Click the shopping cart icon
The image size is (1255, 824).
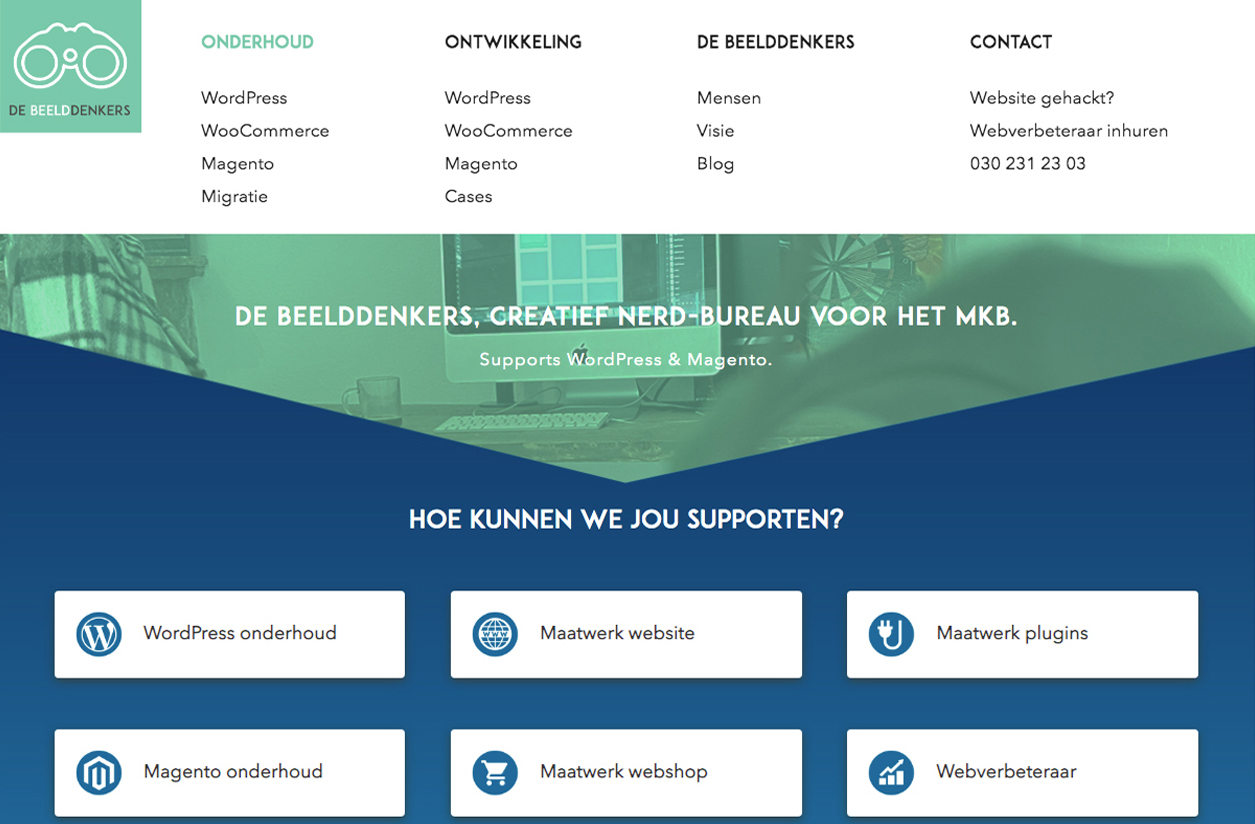click(x=495, y=772)
